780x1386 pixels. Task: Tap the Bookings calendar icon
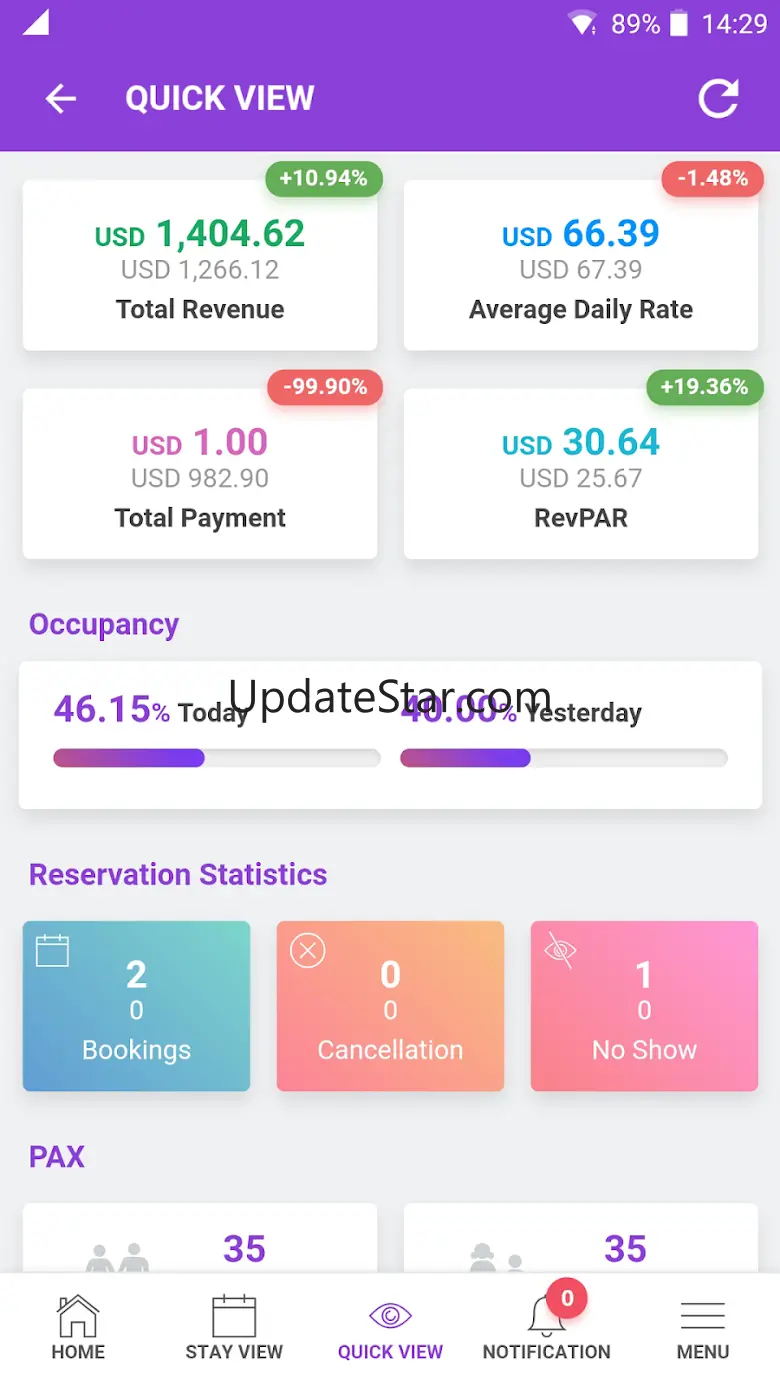tap(52, 950)
